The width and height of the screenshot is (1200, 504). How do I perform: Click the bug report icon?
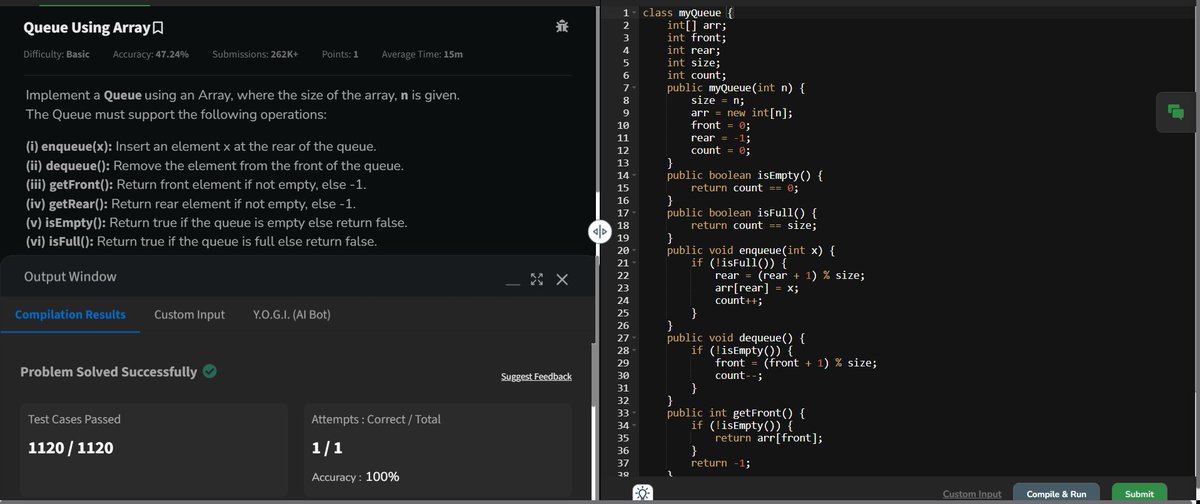click(x=562, y=27)
